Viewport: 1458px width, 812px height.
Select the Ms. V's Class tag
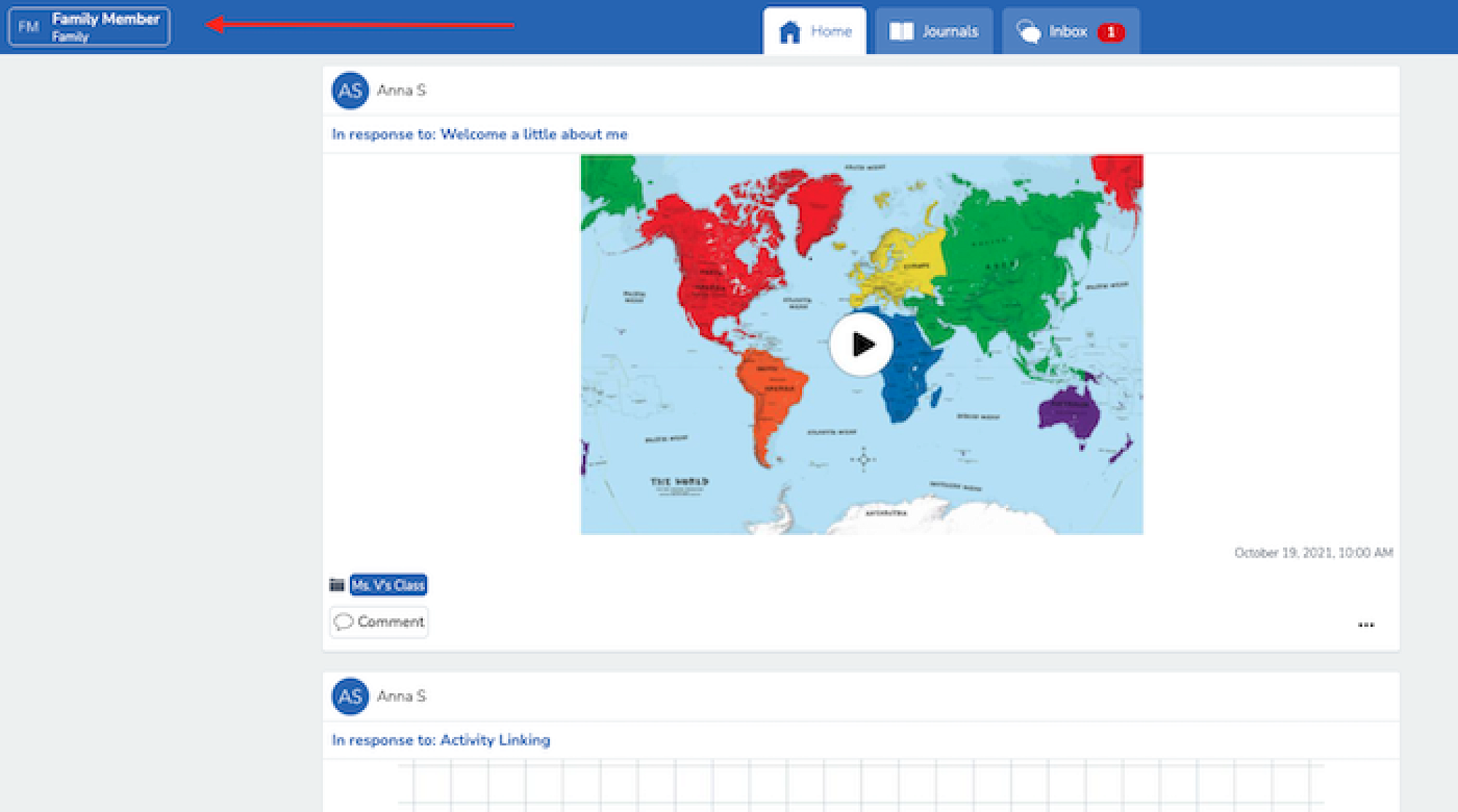point(389,585)
